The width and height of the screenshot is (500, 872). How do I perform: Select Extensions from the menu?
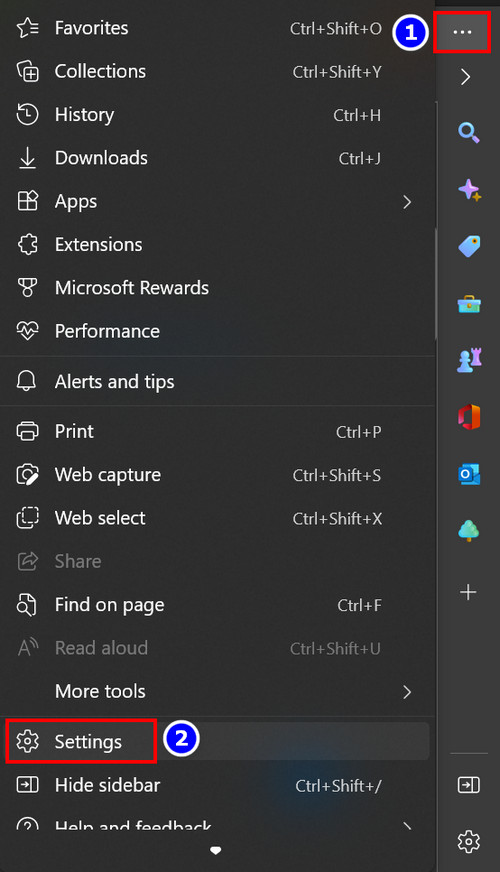pos(217,245)
